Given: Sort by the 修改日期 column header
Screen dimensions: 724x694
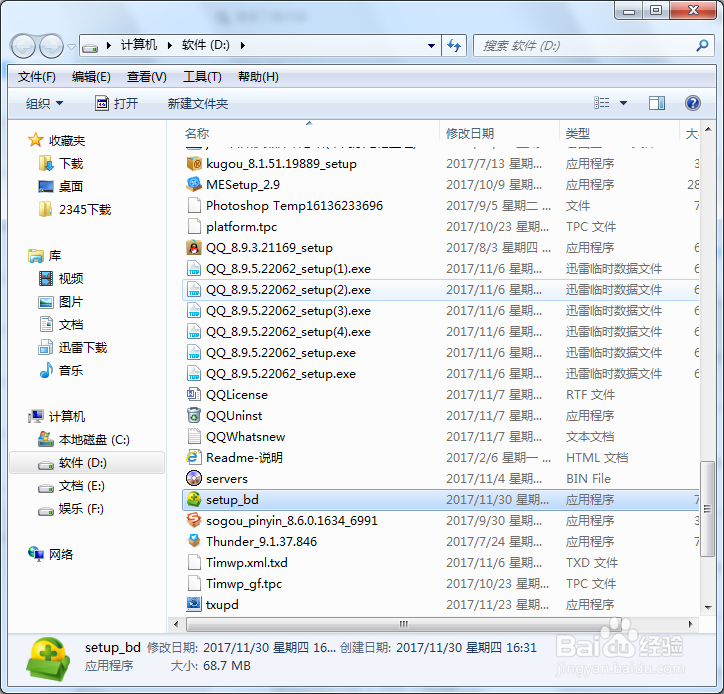Looking at the screenshot, I should click(x=500, y=133).
